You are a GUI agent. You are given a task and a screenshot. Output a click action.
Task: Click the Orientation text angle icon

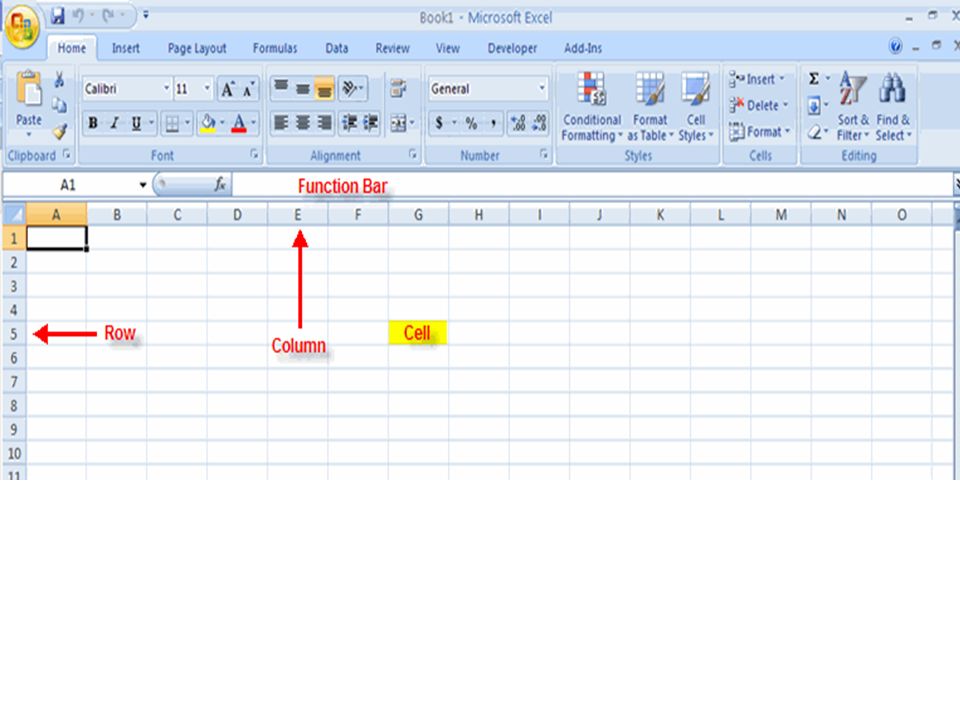tap(350, 89)
